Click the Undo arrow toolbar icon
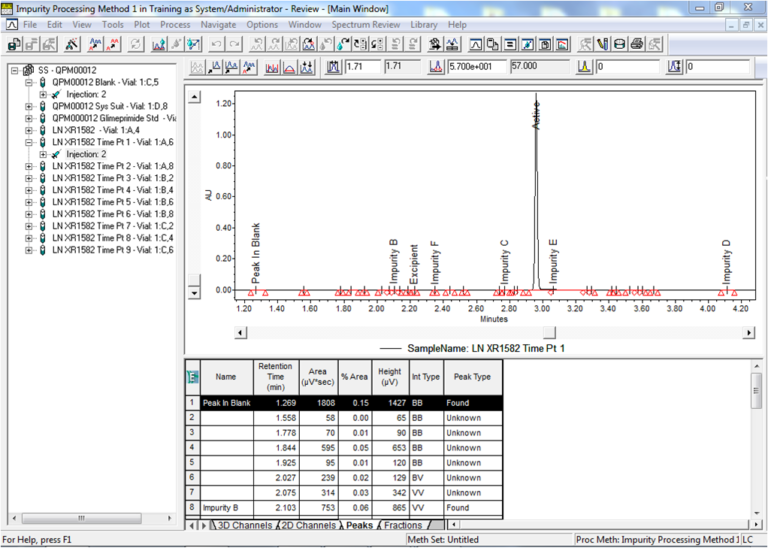 pyautogui.click(x=216, y=45)
